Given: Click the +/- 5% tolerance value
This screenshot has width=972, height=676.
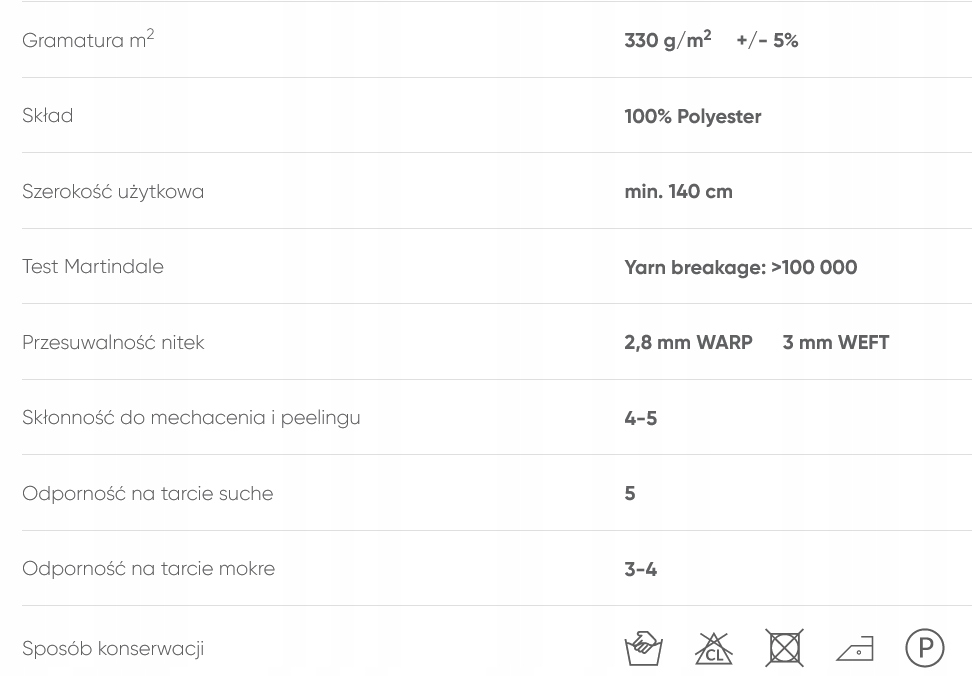Looking at the screenshot, I should click(767, 41).
